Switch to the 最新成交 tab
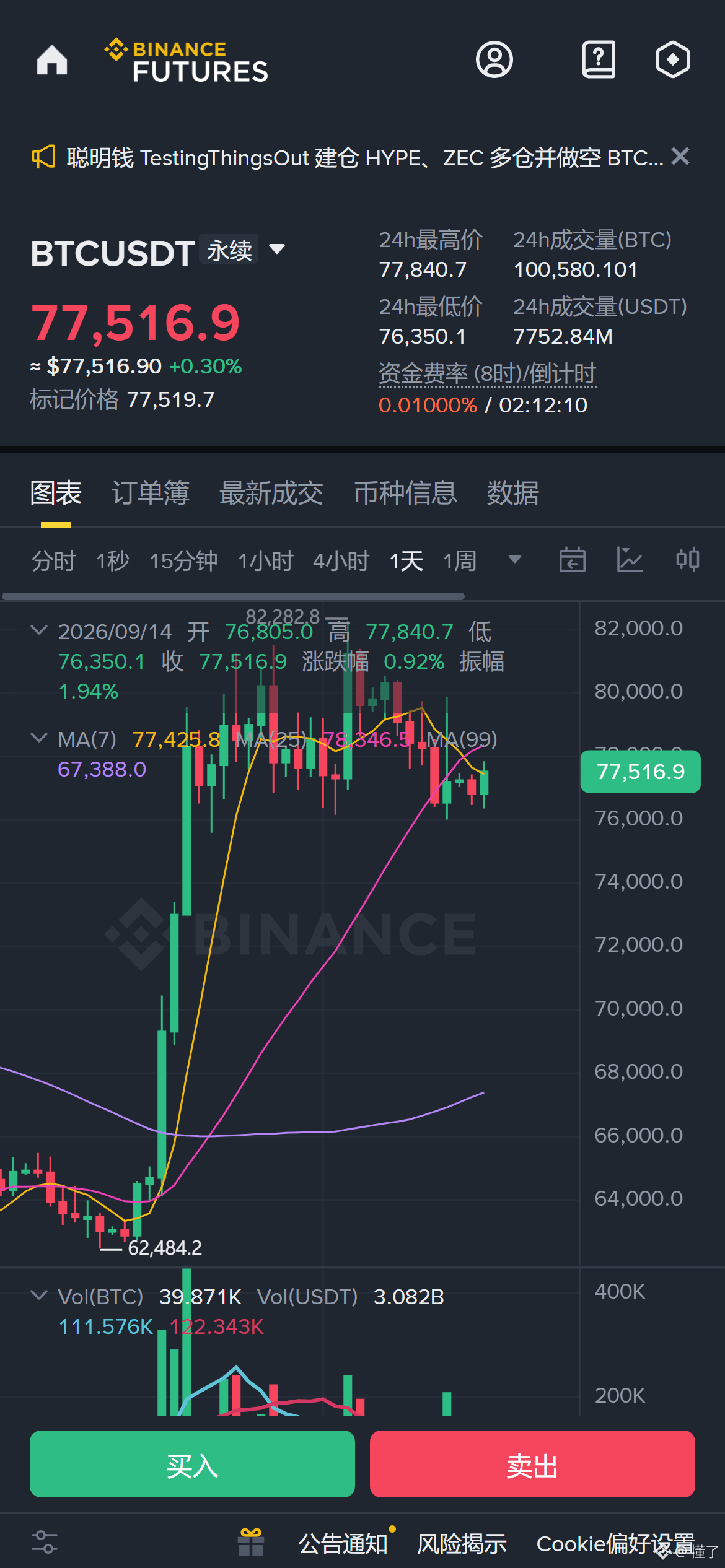 [x=271, y=493]
